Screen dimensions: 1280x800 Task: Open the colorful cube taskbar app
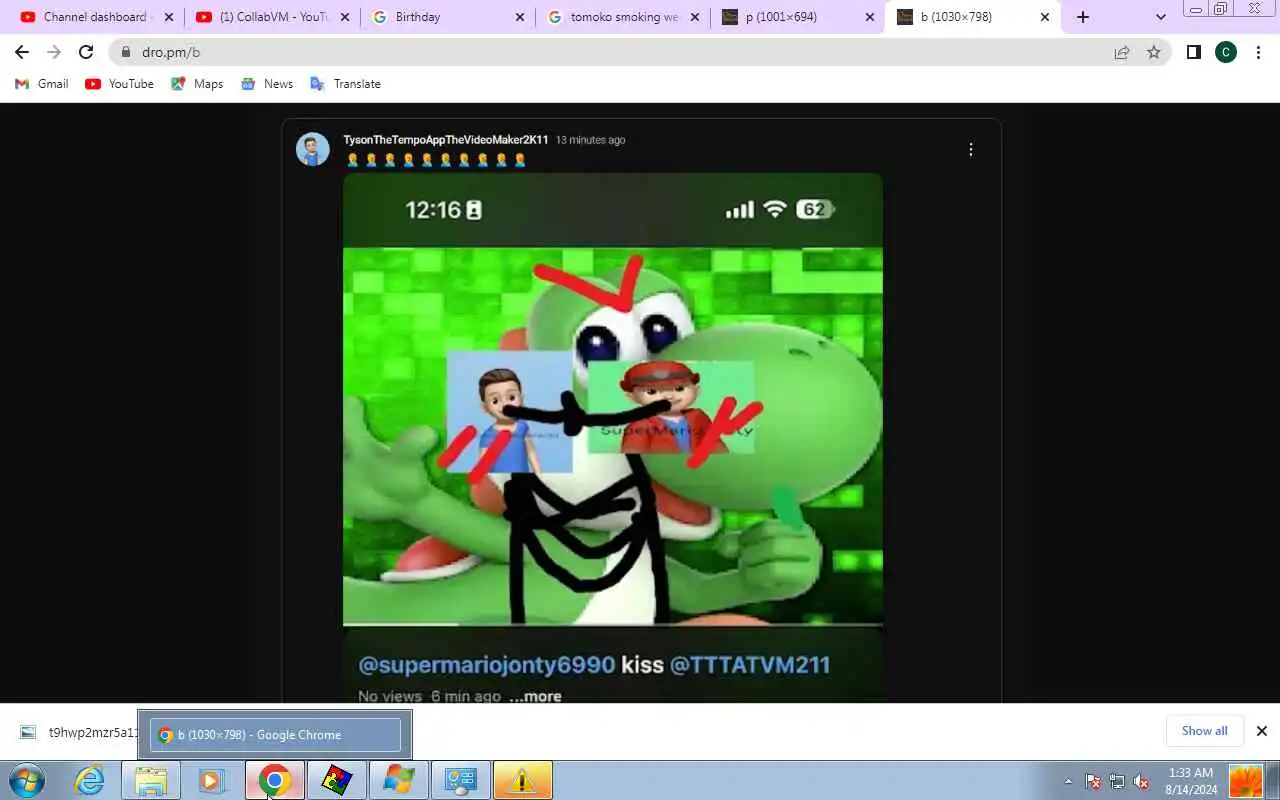(x=336, y=780)
